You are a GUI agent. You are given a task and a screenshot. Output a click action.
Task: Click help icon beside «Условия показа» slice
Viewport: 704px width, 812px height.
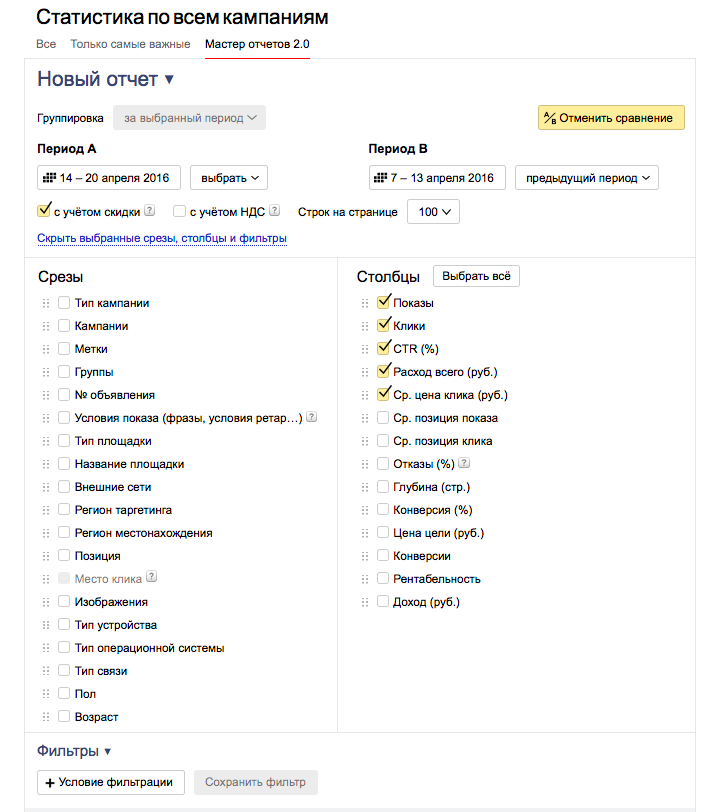coord(312,417)
